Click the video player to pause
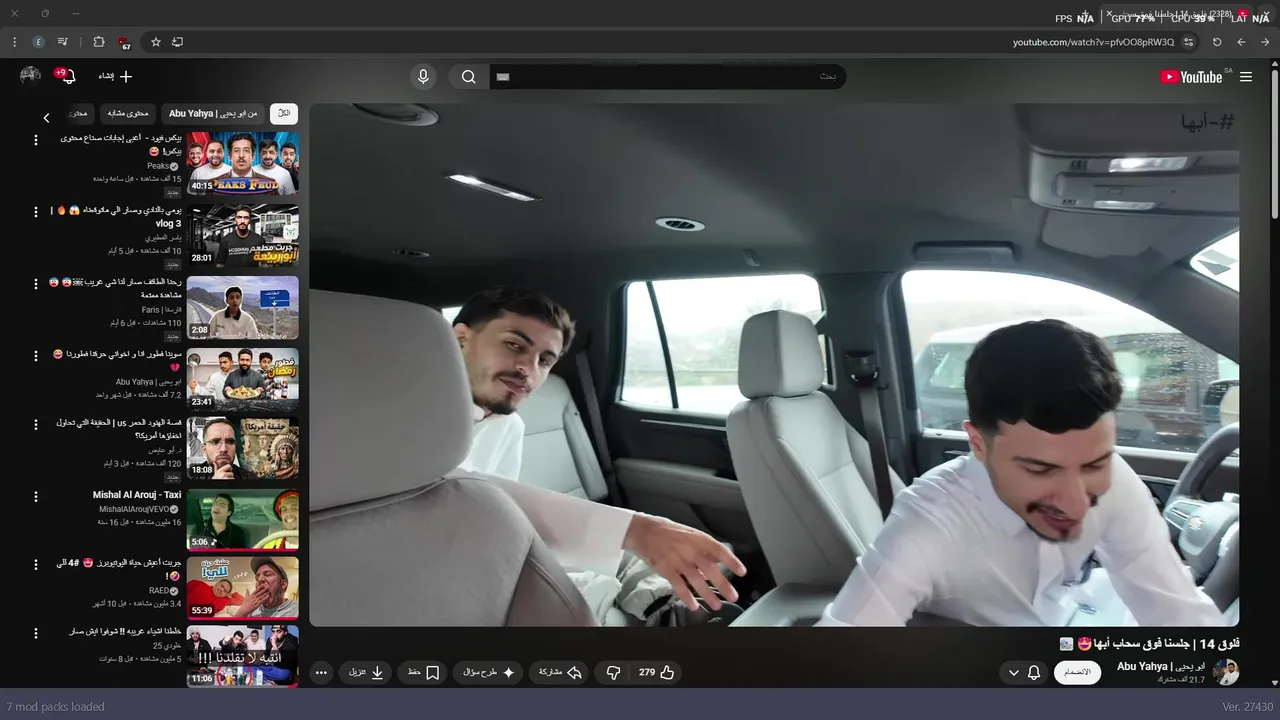Screen dimensions: 1280x720 point(774,365)
